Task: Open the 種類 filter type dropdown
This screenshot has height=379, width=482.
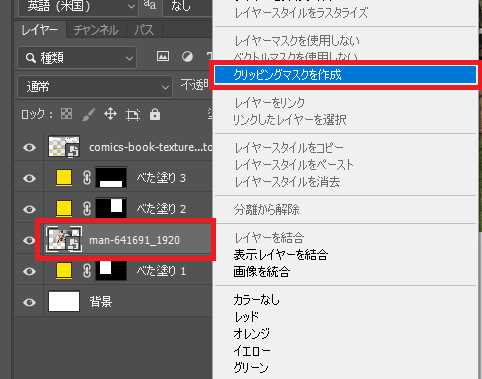Action: click(x=77, y=58)
